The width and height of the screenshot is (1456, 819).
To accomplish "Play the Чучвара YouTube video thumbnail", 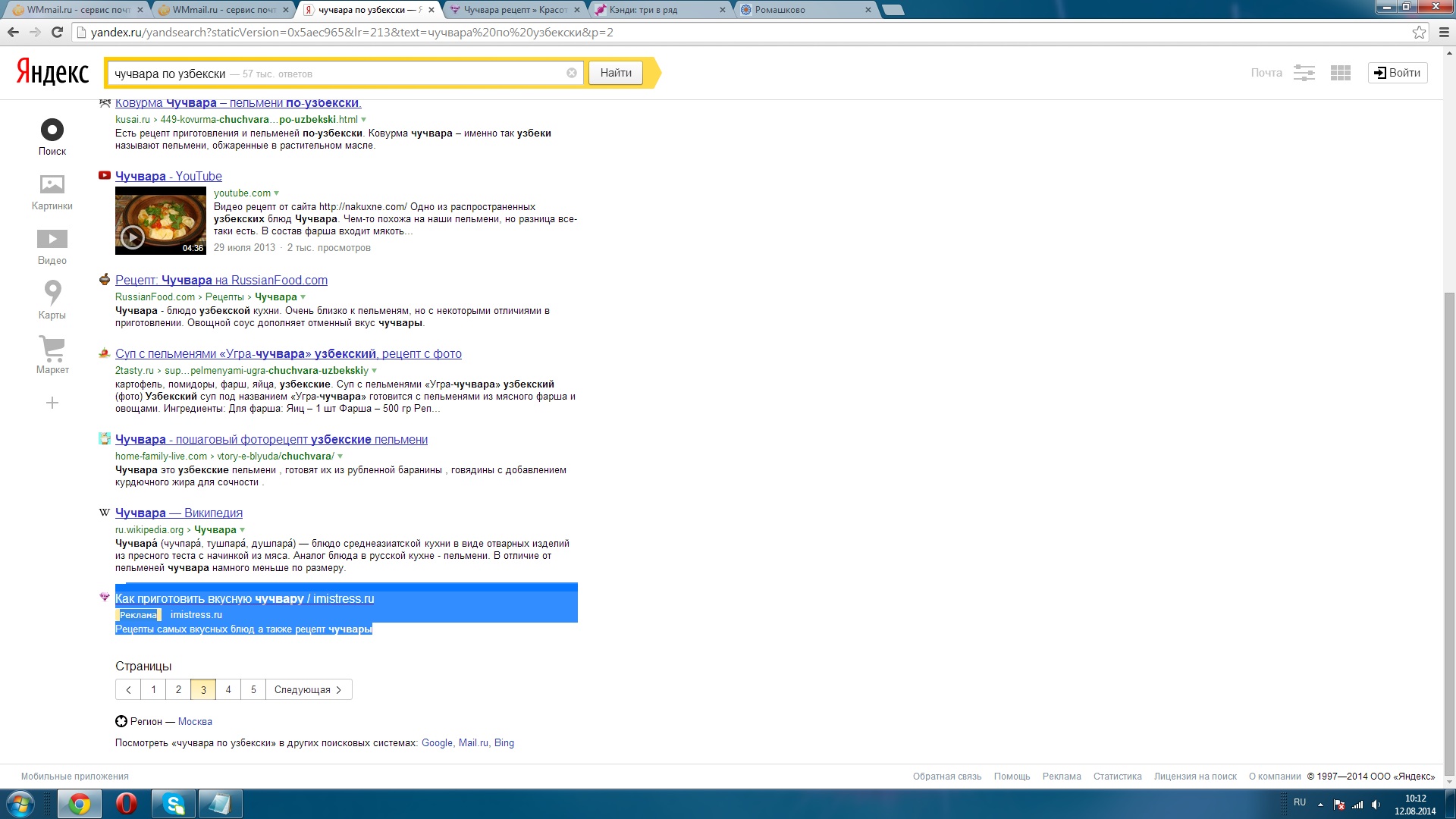I will [x=161, y=221].
